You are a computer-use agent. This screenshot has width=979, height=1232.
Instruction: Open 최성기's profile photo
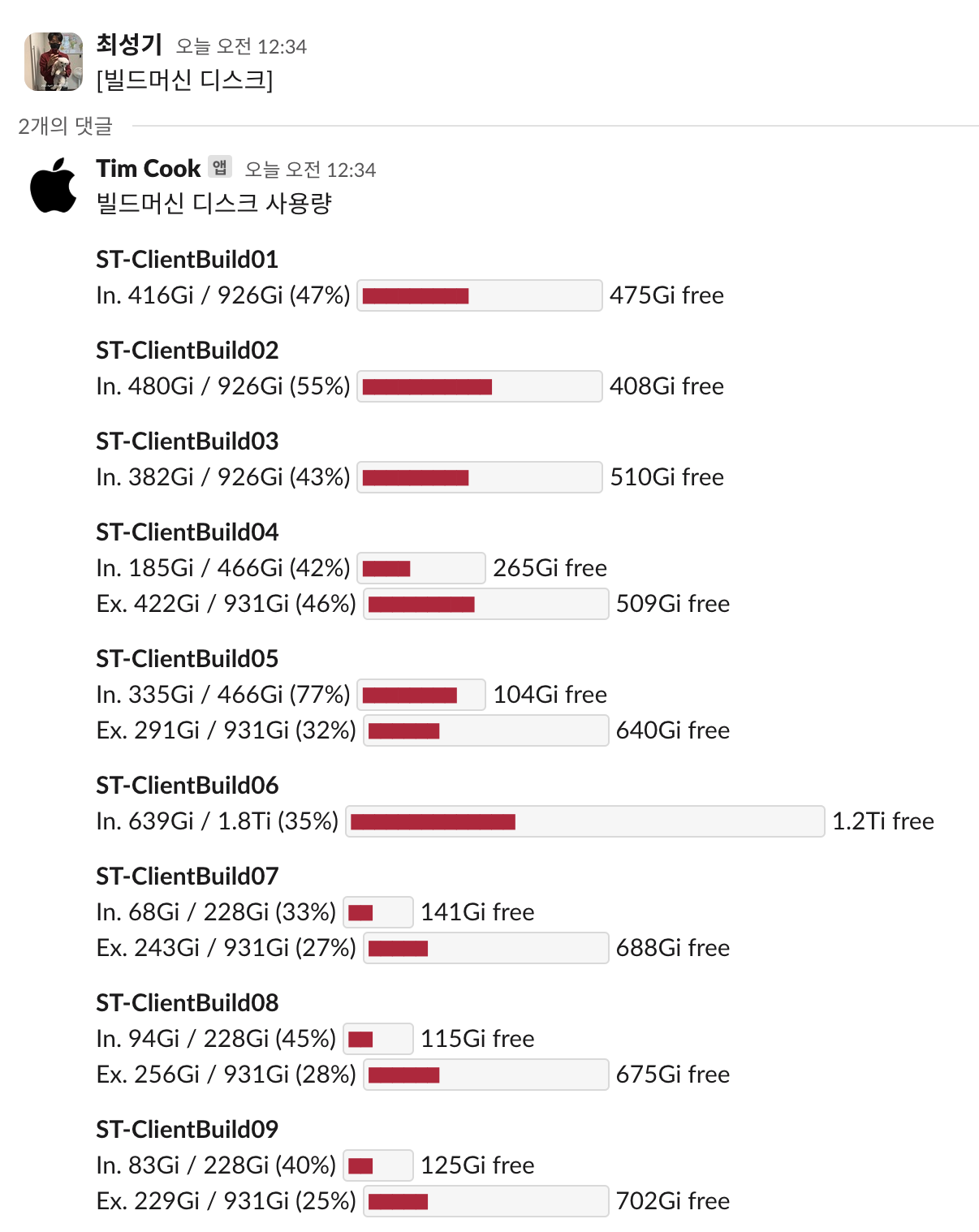[54, 62]
